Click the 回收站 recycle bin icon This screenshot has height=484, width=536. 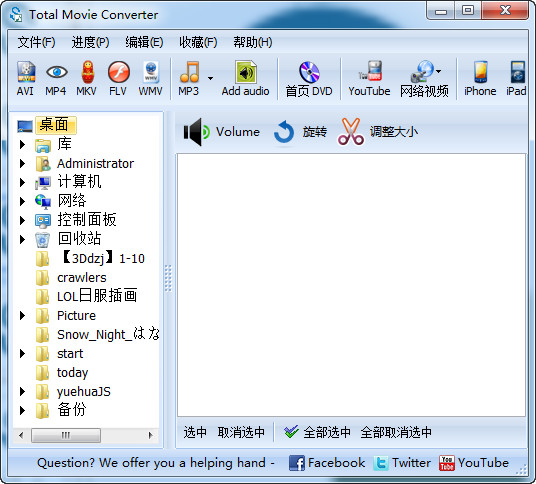[43, 239]
